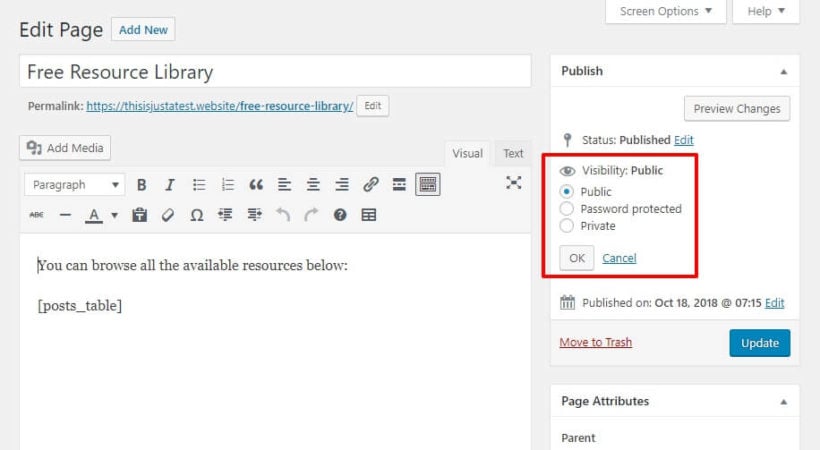Viewport: 820px width, 450px height.
Task: Open the Paragraph format dropdown
Action: [75, 185]
